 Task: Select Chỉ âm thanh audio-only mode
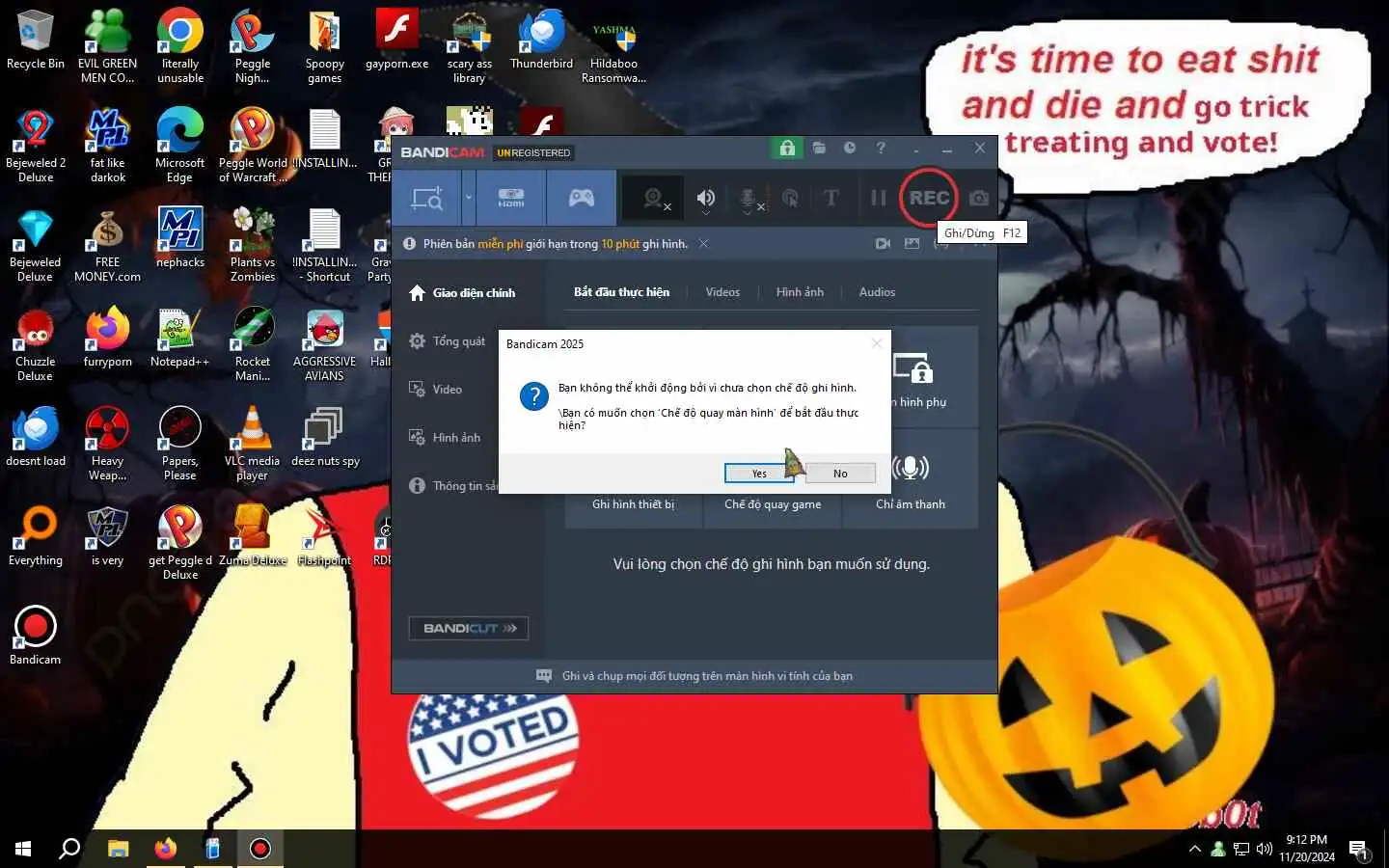tap(911, 480)
